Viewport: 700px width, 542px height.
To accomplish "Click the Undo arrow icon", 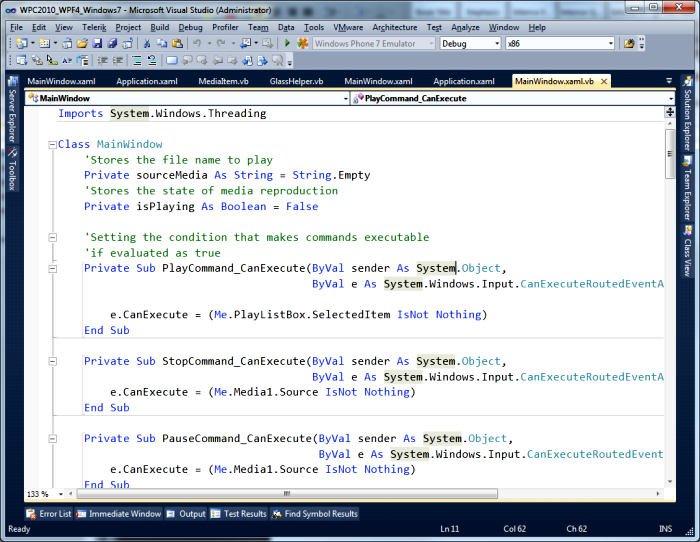I will (196, 44).
